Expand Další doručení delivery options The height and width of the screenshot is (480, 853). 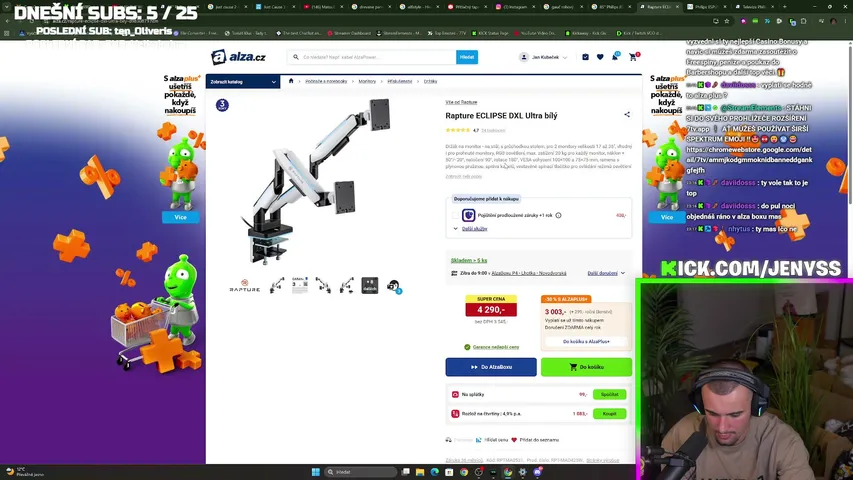click(x=606, y=273)
